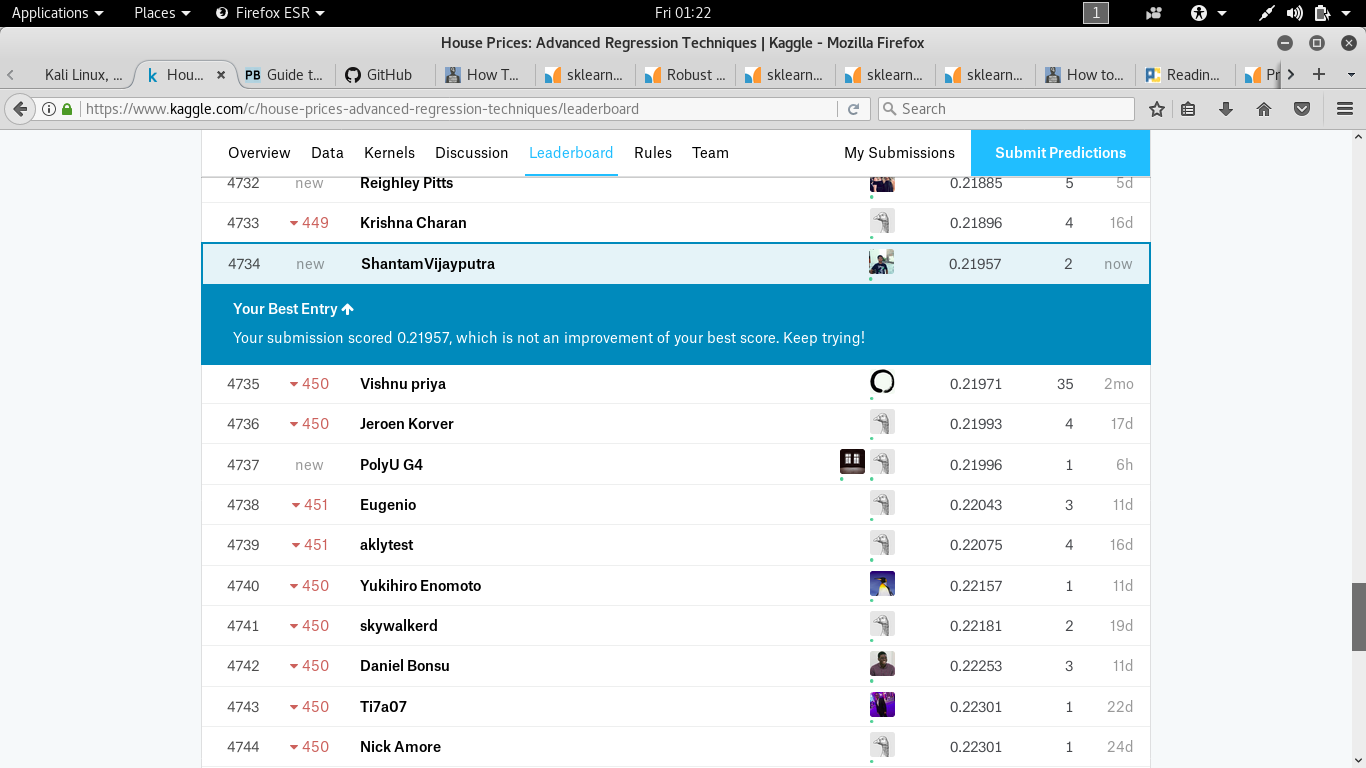Click the volume icon in system tray
The height and width of the screenshot is (768, 1366).
pos(1295,13)
